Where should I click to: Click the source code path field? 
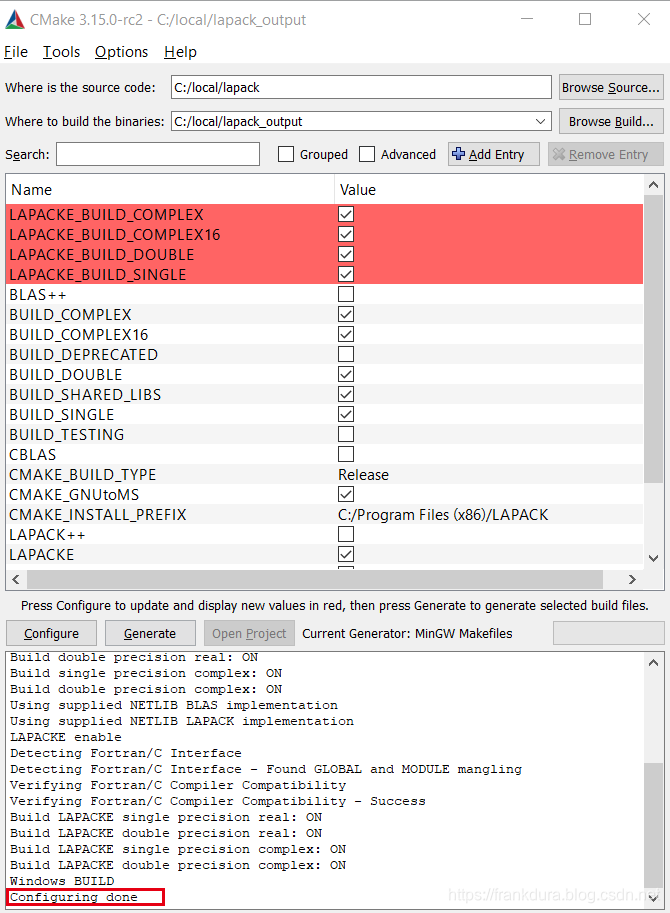[361, 87]
